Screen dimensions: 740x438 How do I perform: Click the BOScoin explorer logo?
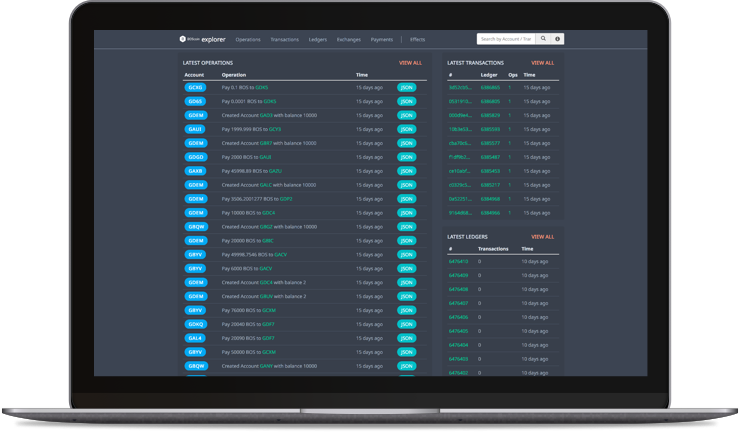point(203,39)
